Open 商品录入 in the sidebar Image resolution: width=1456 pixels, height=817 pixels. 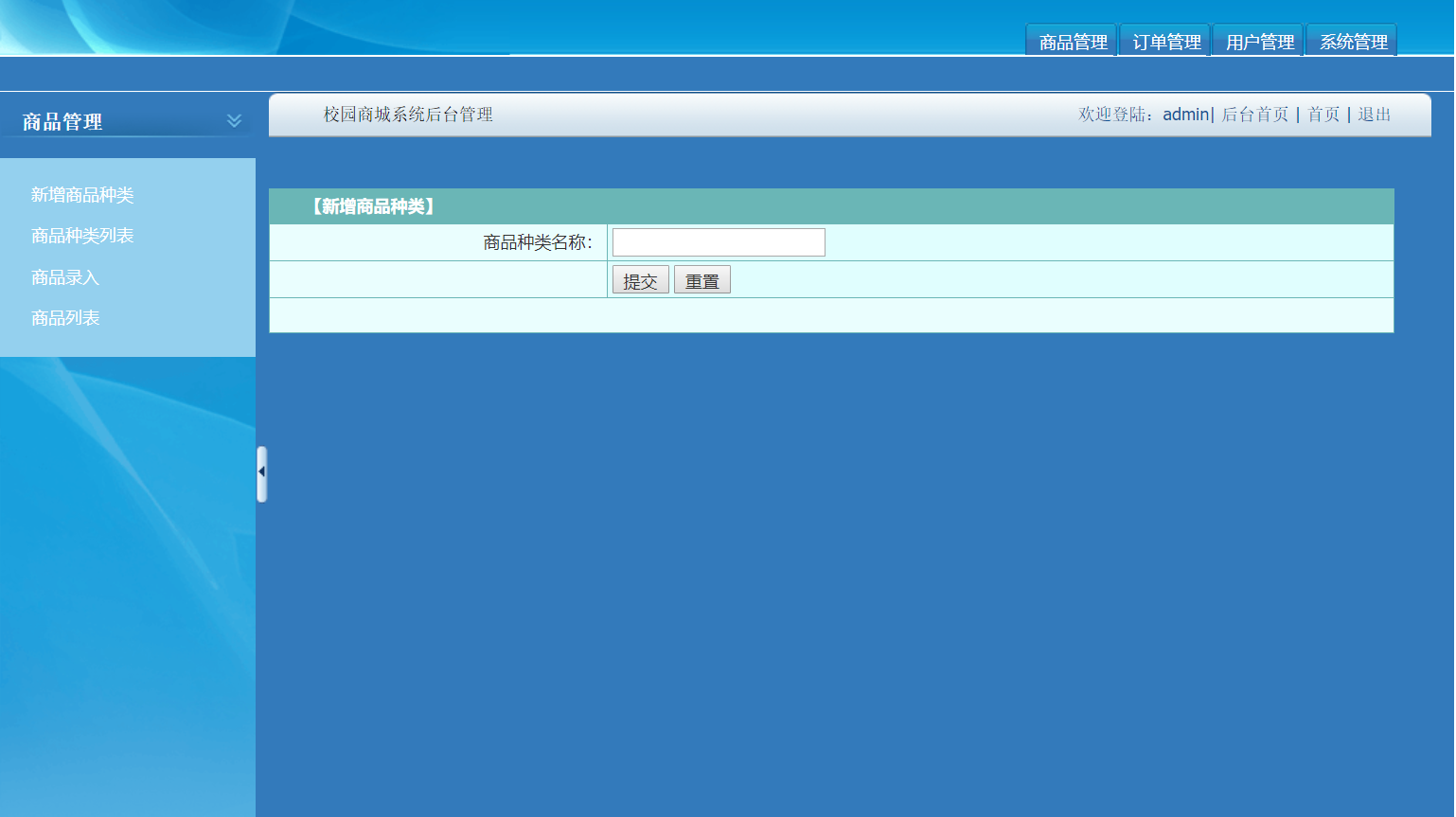(65, 277)
